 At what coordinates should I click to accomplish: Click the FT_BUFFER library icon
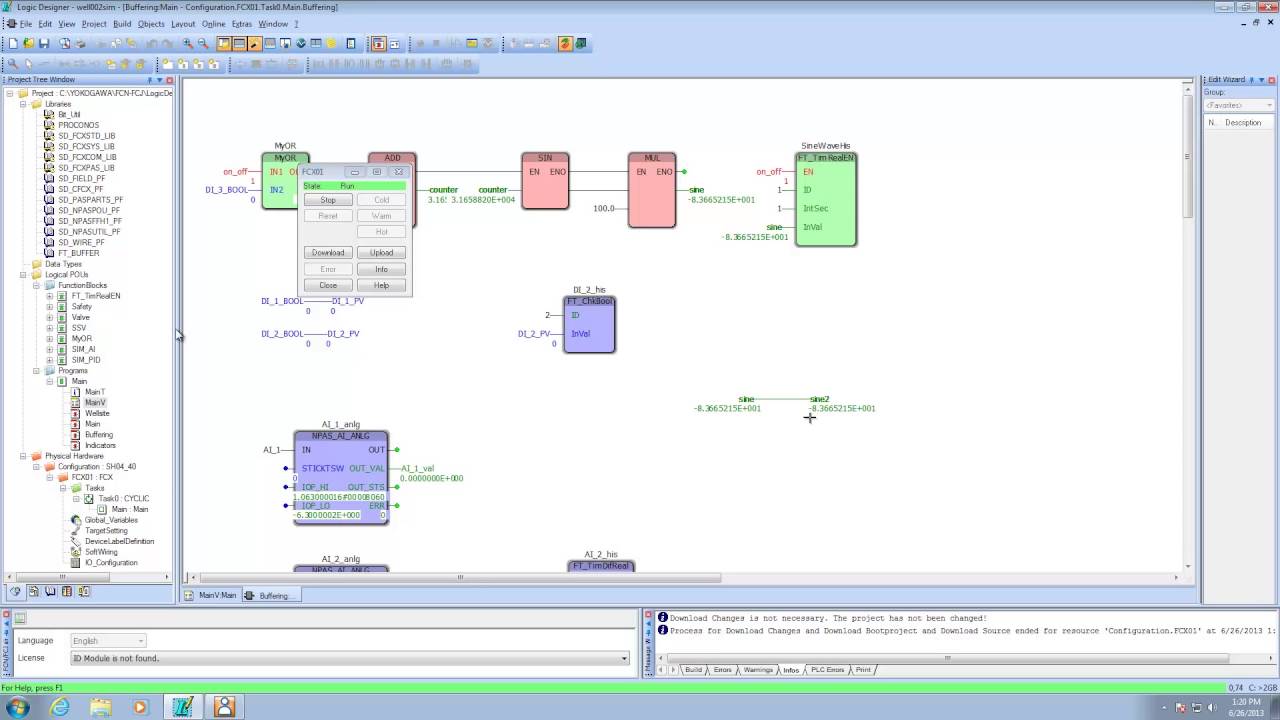click(49, 253)
